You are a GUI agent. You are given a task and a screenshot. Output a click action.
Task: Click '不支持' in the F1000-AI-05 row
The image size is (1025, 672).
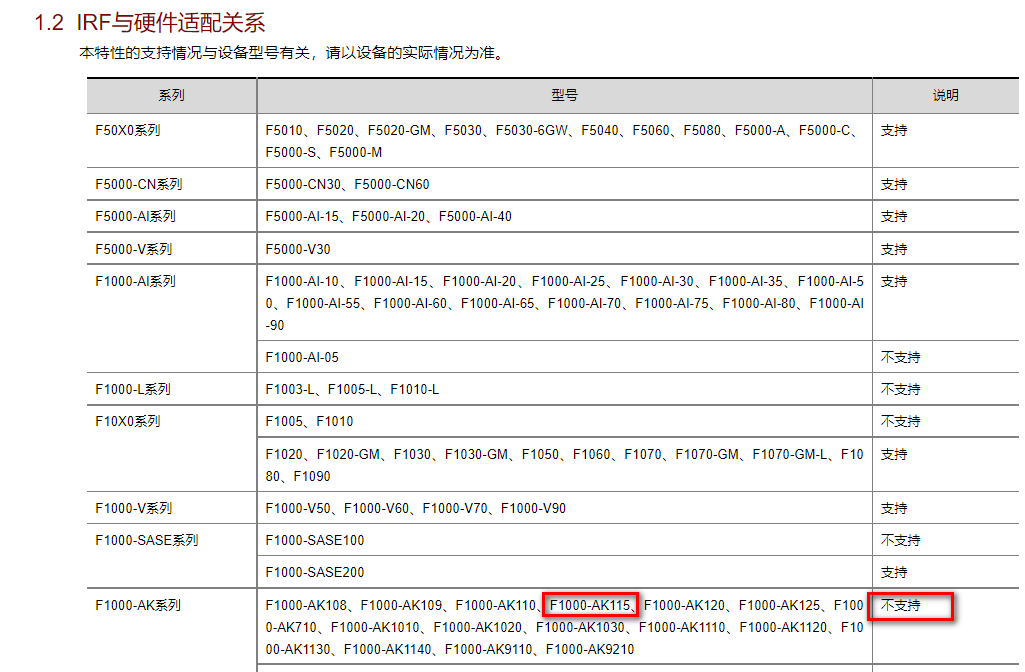(x=900, y=357)
